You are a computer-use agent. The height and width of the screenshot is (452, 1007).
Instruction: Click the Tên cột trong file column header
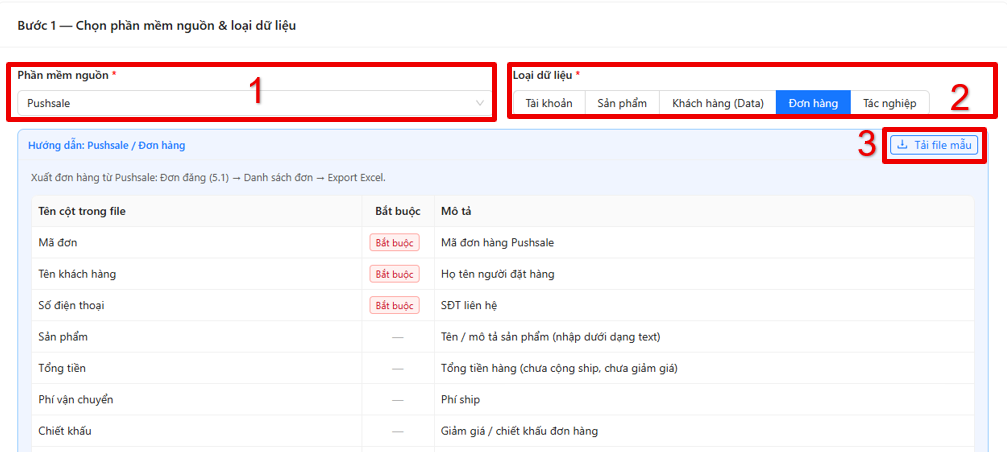click(x=82, y=211)
